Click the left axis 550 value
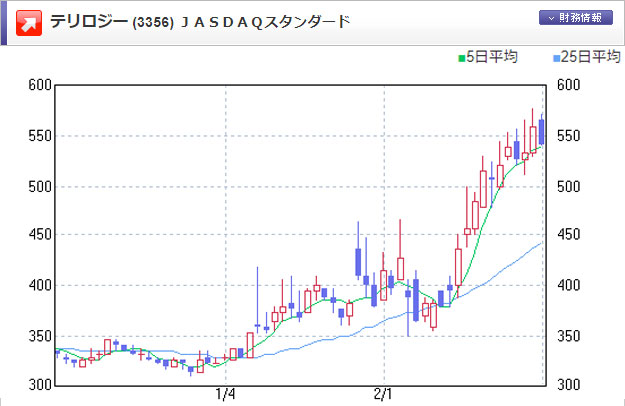This screenshot has height=406, width=625. tap(40, 136)
